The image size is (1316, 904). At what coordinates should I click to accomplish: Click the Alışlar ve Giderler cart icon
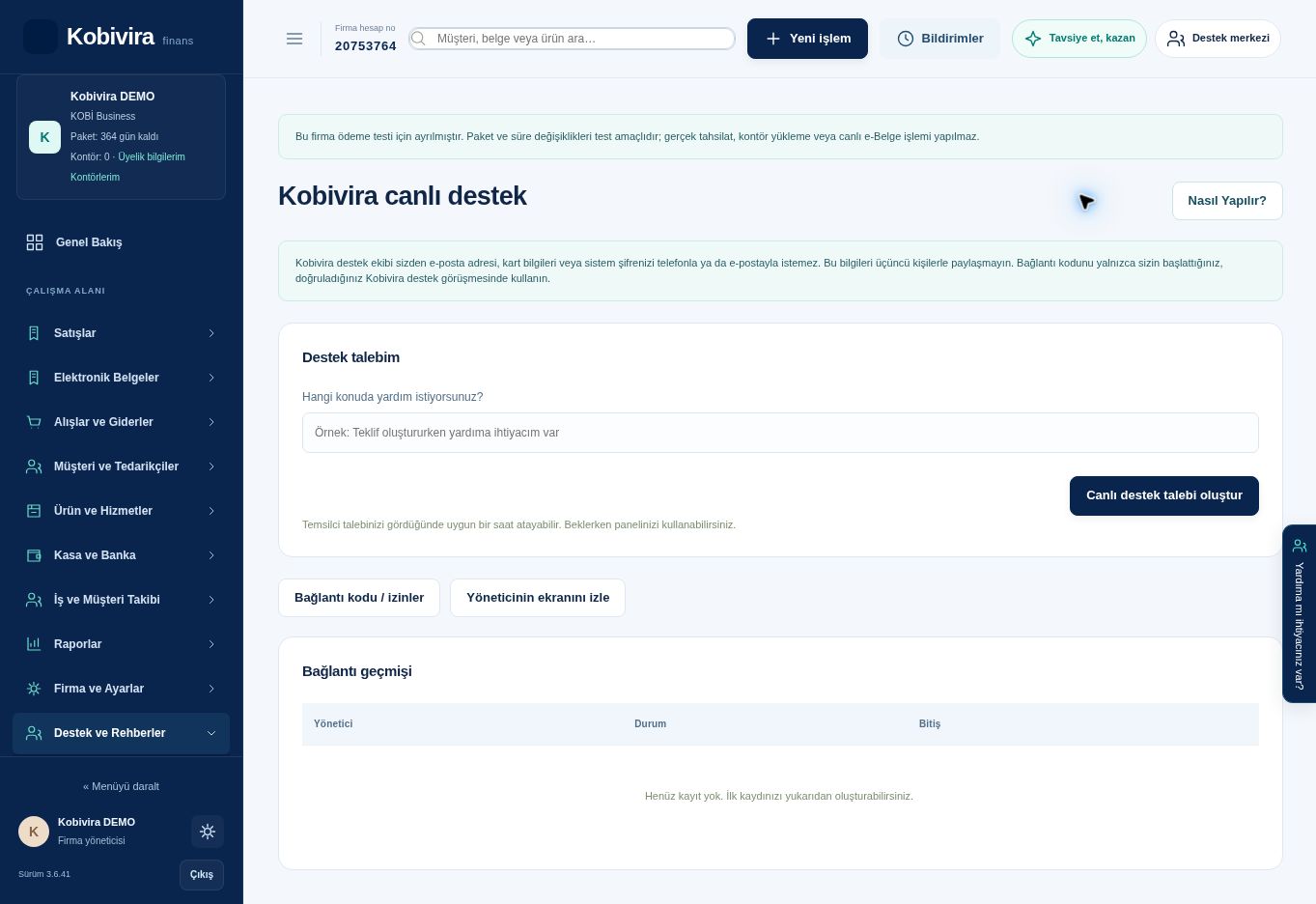pos(34,422)
